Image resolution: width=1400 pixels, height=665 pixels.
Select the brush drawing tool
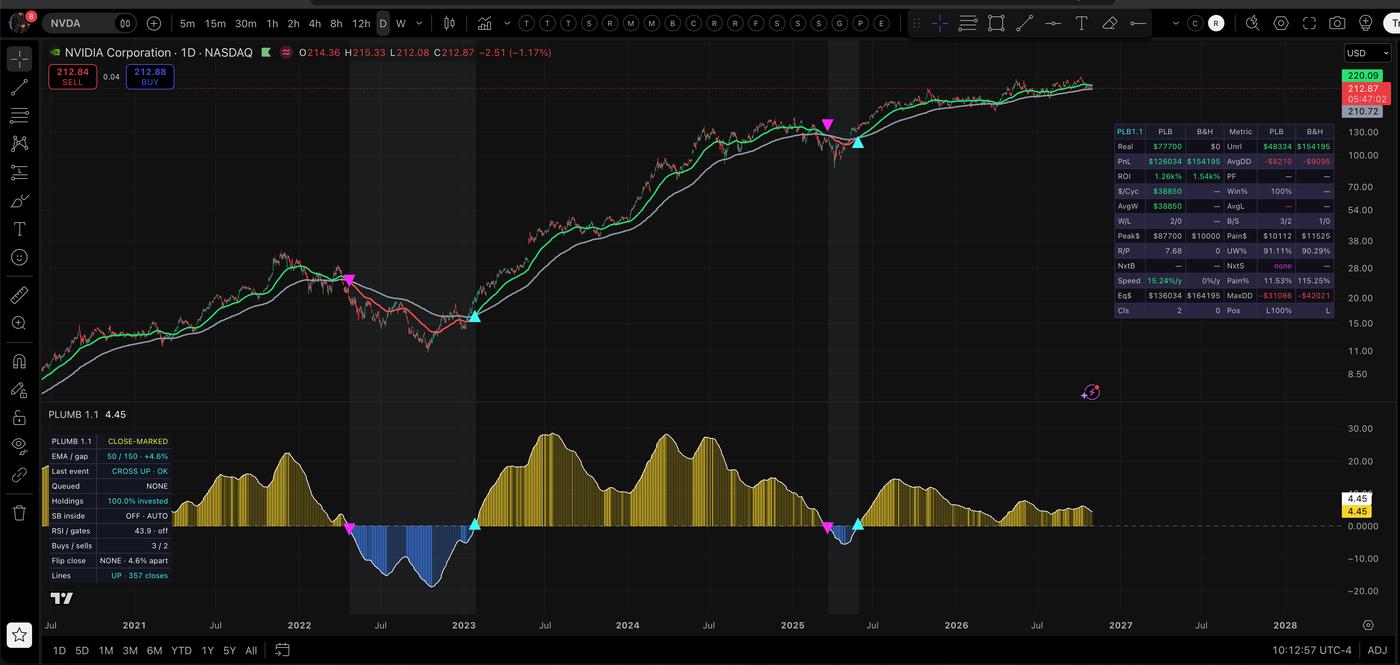click(19, 201)
